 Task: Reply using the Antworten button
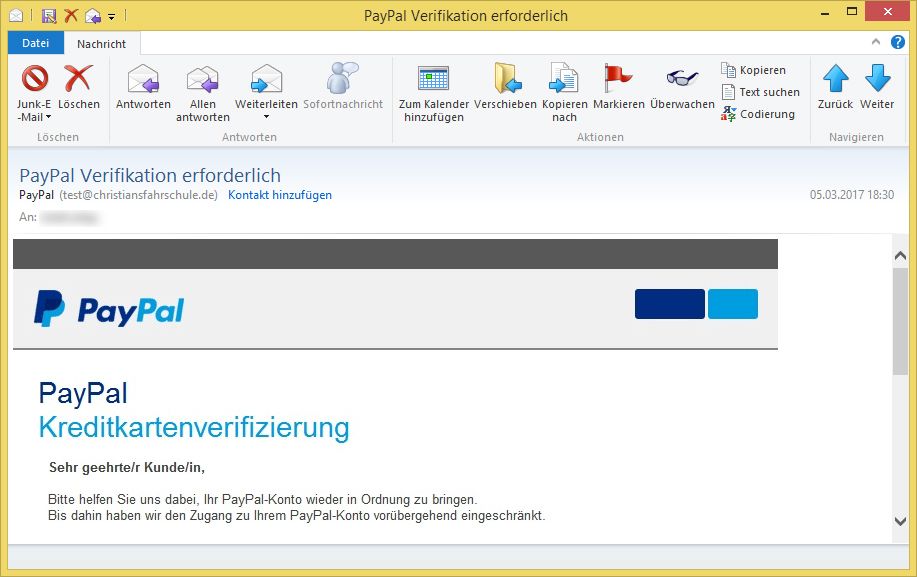point(143,87)
